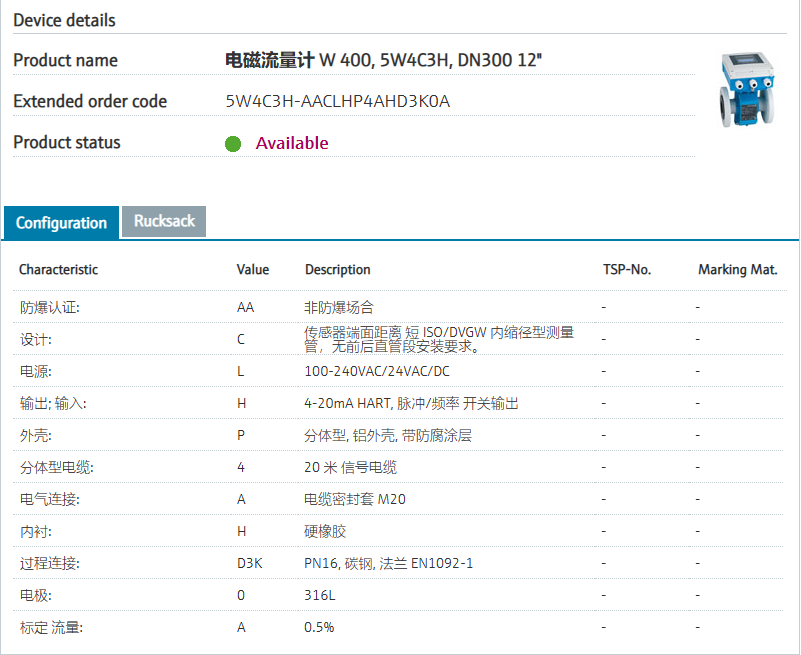
Task: Select the 硬橡胶 lining description
Action: click(x=325, y=531)
